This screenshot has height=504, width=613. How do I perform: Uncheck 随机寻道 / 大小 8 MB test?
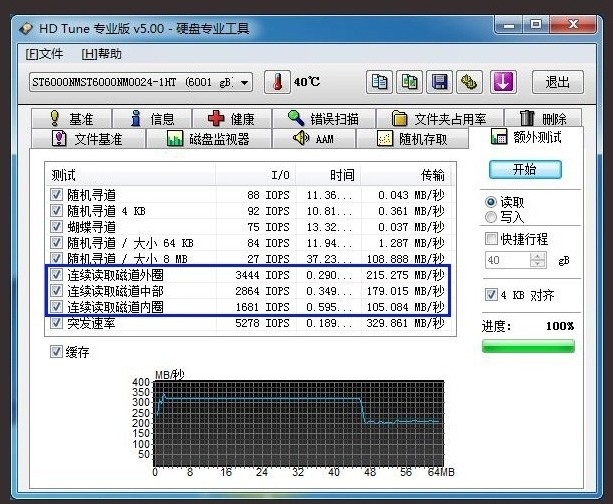coord(56,258)
